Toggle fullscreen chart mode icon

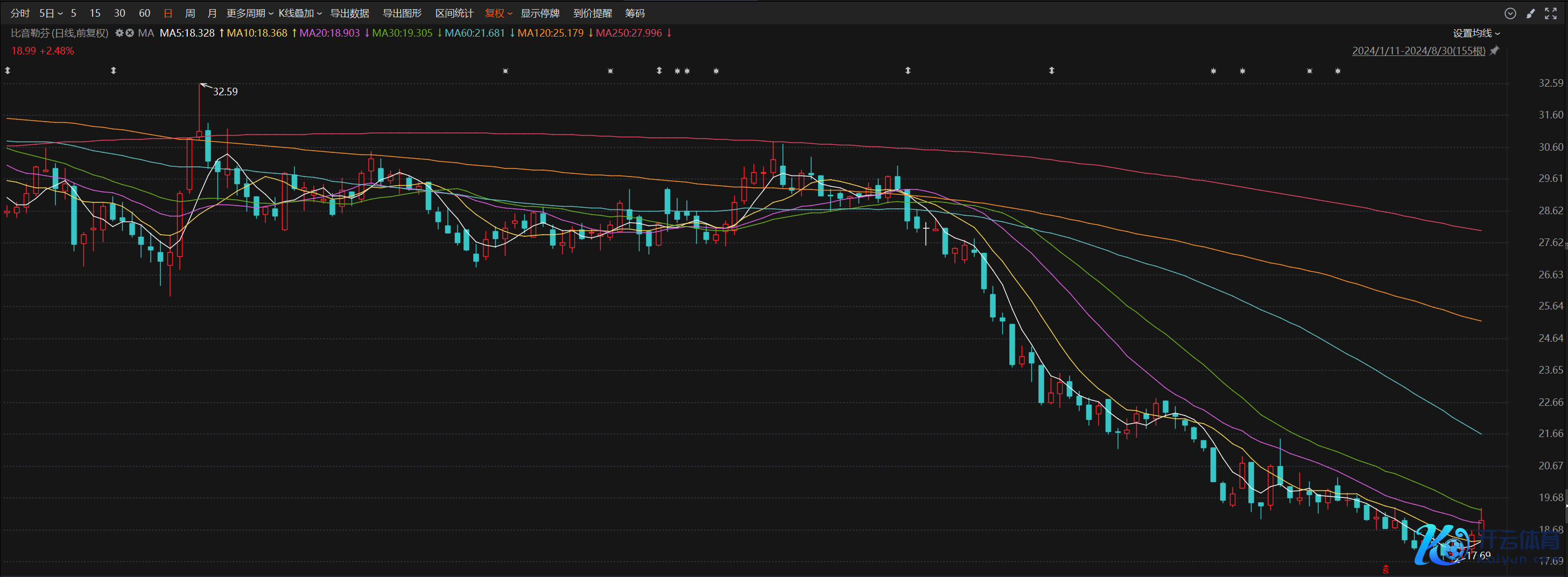click(x=1551, y=13)
